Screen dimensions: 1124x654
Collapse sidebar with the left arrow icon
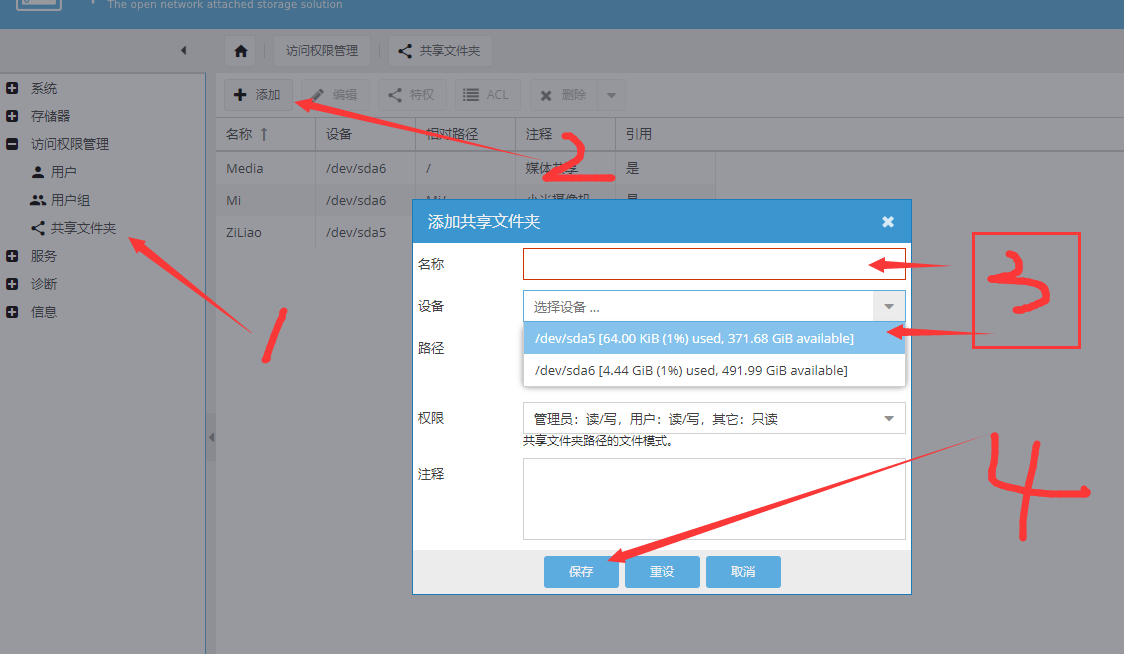point(184,50)
